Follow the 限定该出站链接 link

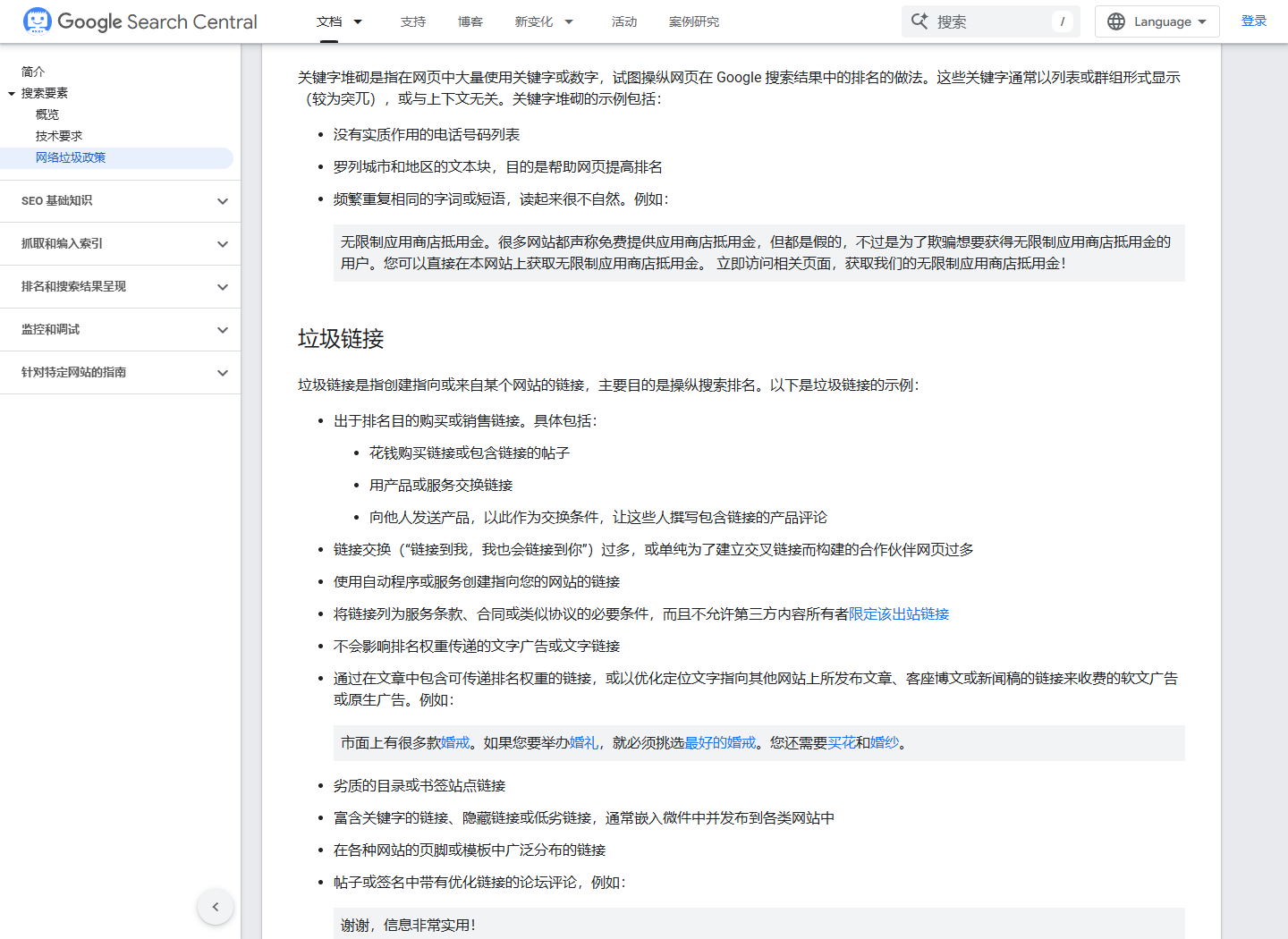pos(899,613)
